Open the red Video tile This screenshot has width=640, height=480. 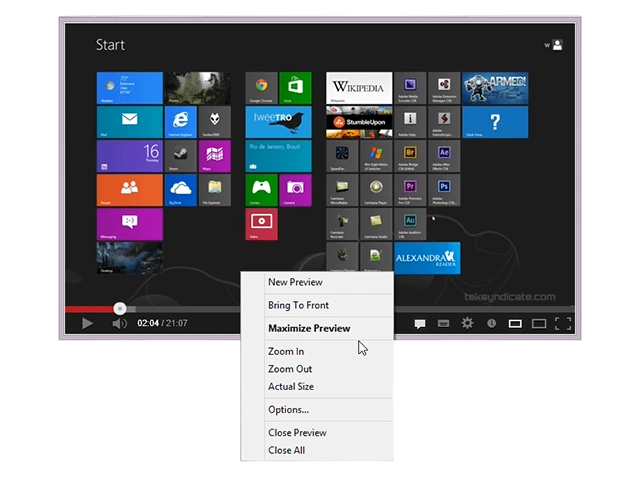261,224
